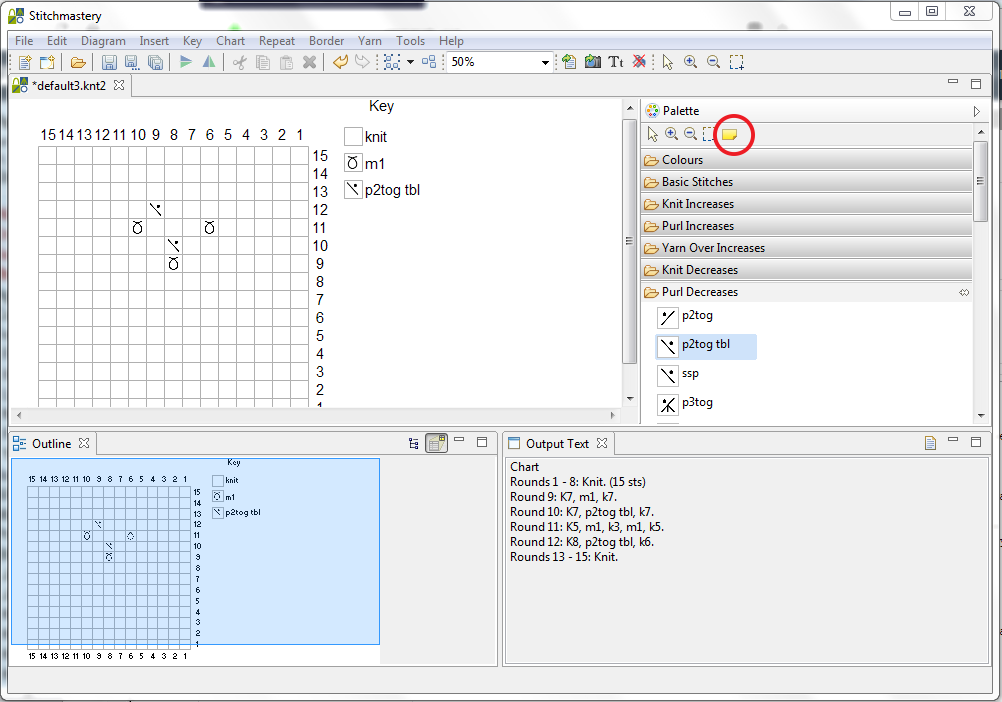Click the scissors cut icon

click(239, 62)
